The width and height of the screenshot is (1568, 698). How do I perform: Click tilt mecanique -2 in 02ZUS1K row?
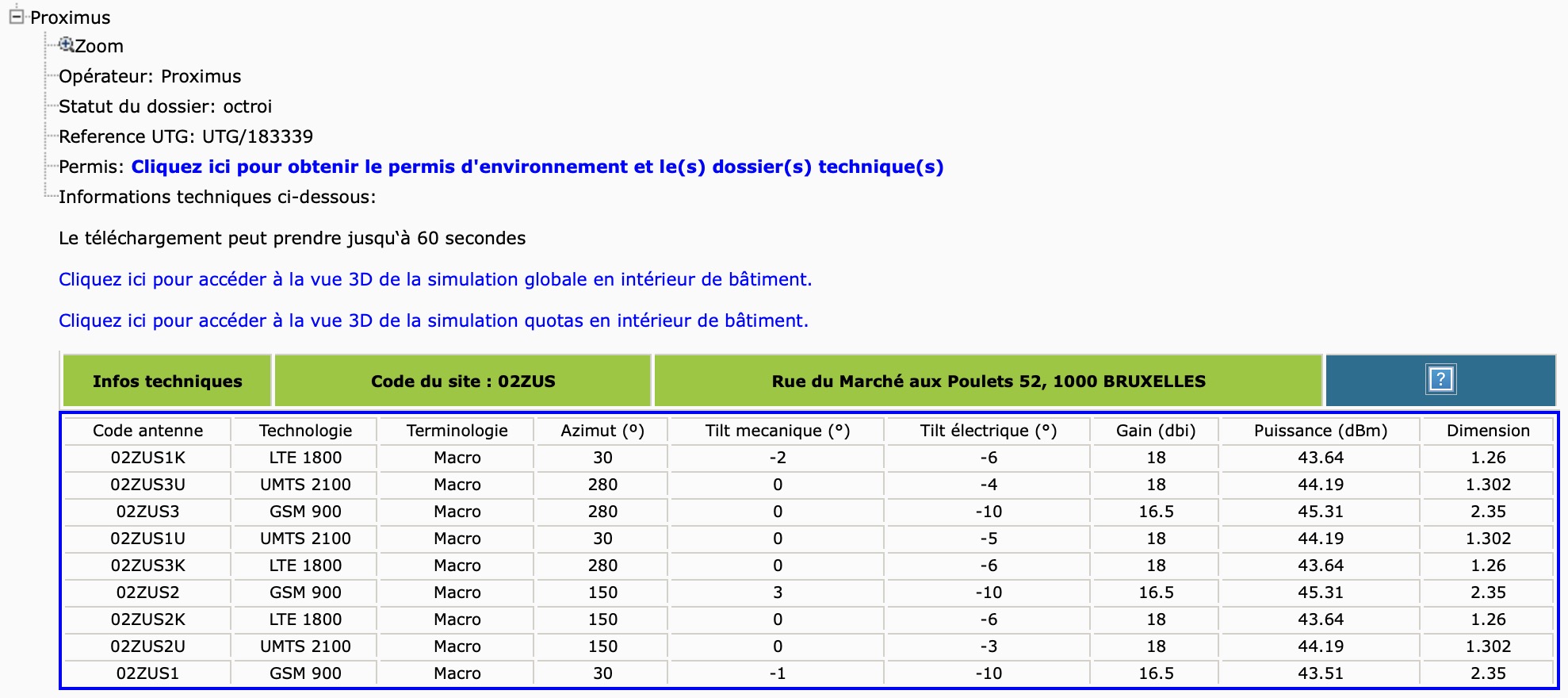point(778,458)
